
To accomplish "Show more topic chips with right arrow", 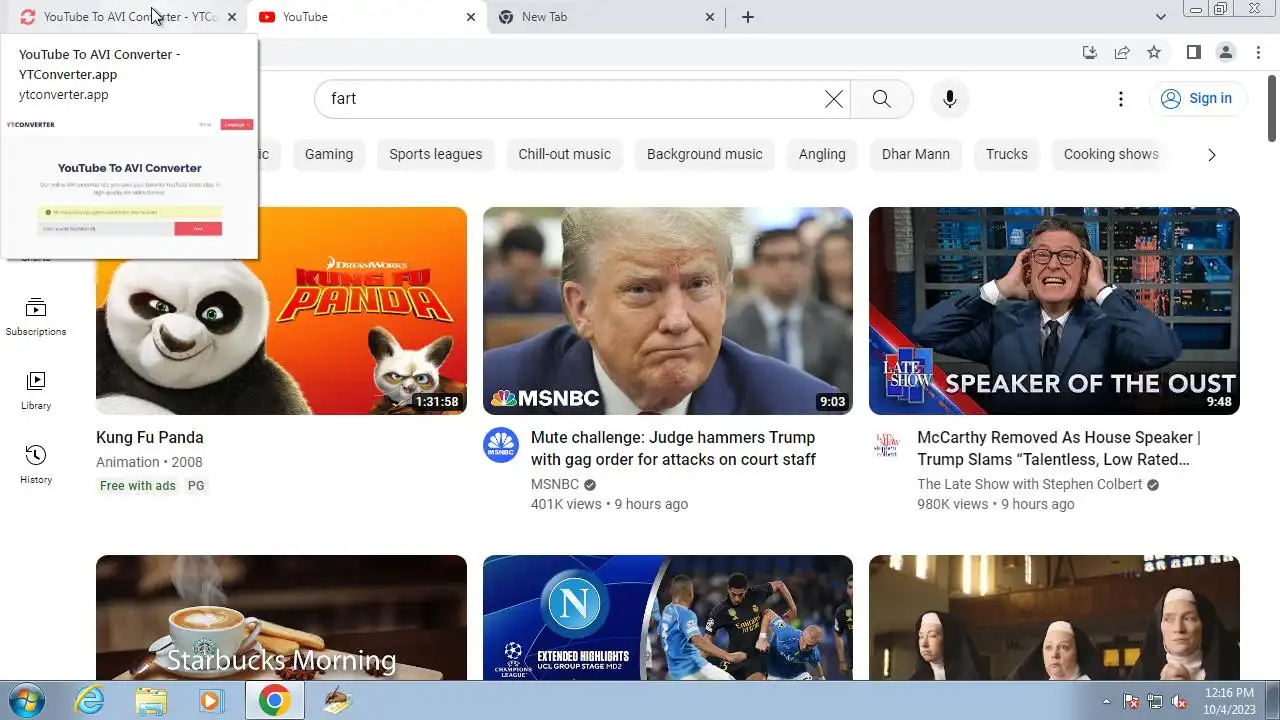I will [1212, 155].
